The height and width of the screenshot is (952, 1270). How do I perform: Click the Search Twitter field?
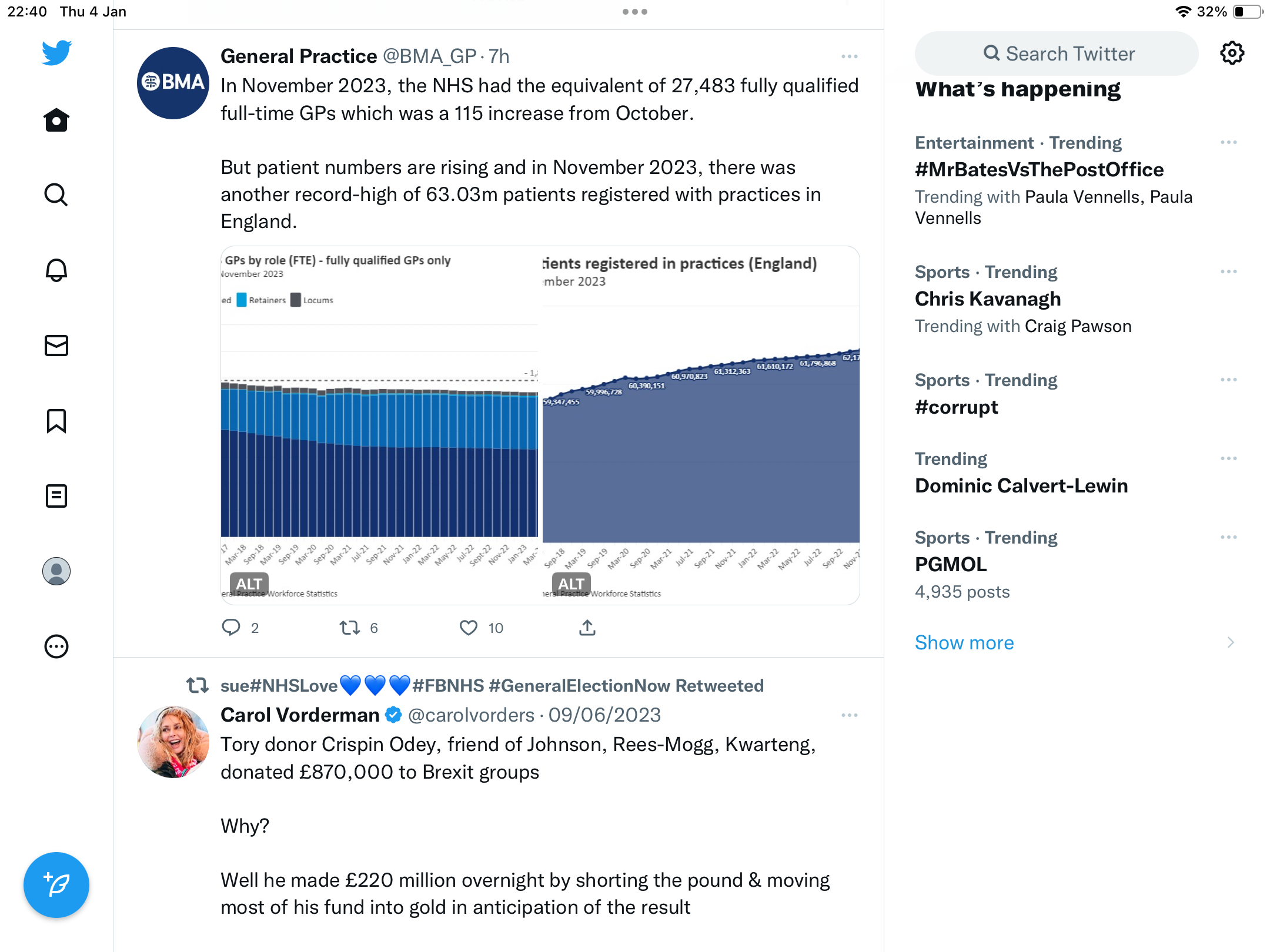click(x=1057, y=53)
